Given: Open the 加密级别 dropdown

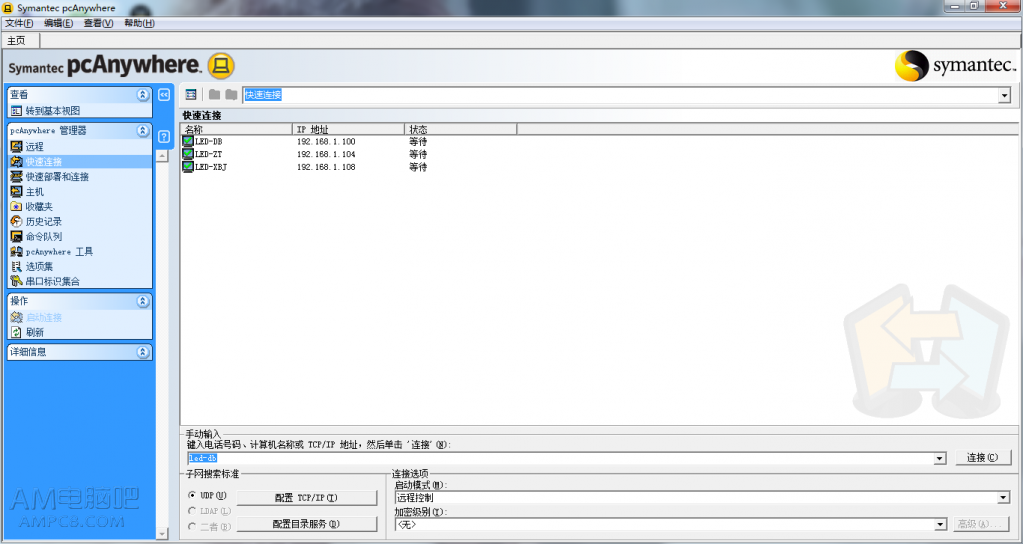Looking at the screenshot, I should [939, 524].
